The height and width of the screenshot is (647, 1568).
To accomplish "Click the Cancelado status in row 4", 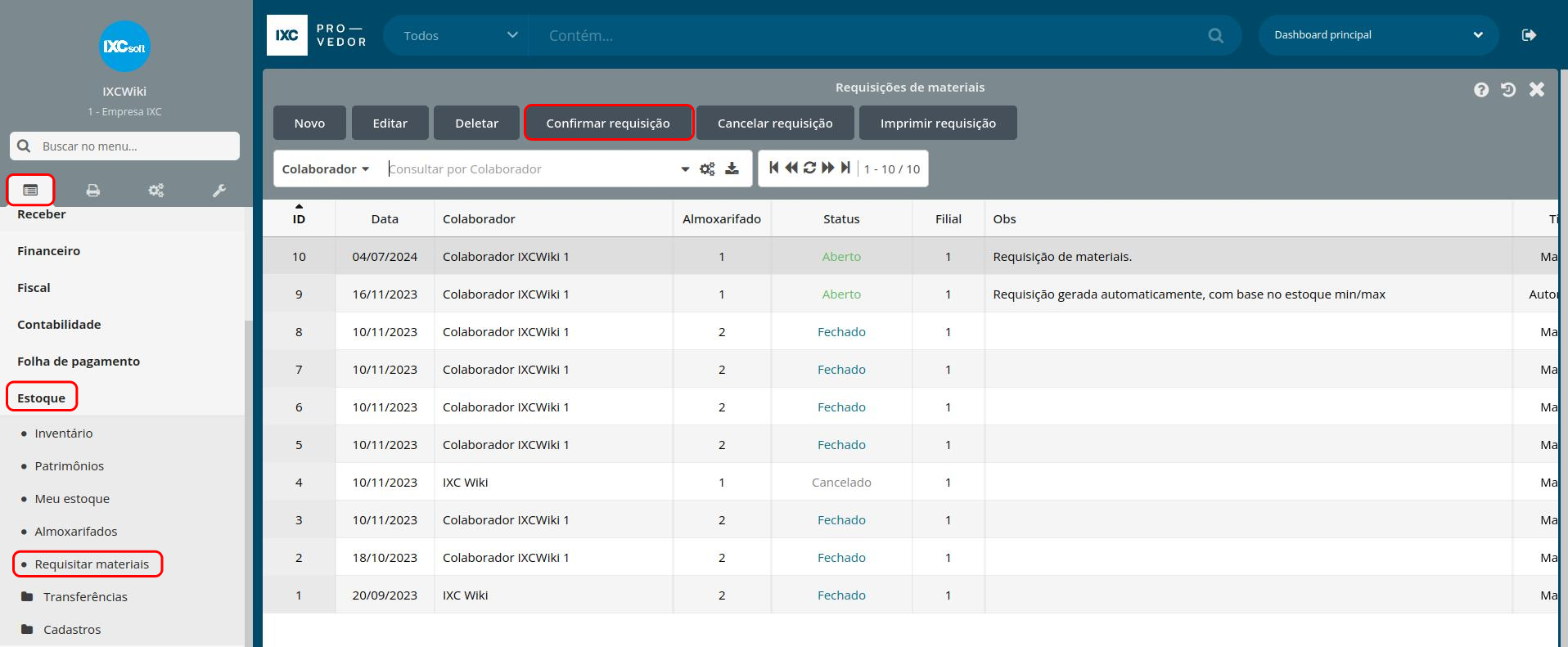I will [841, 483].
